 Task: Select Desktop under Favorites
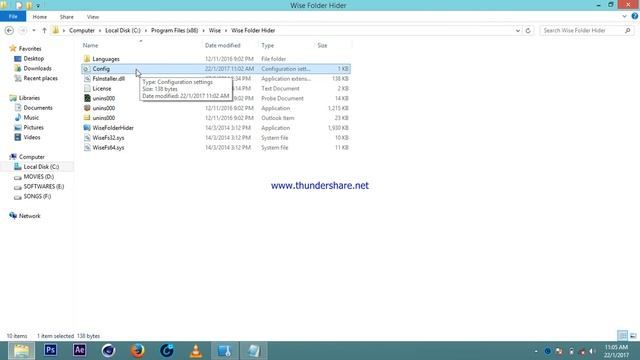click(x=33, y=59)
